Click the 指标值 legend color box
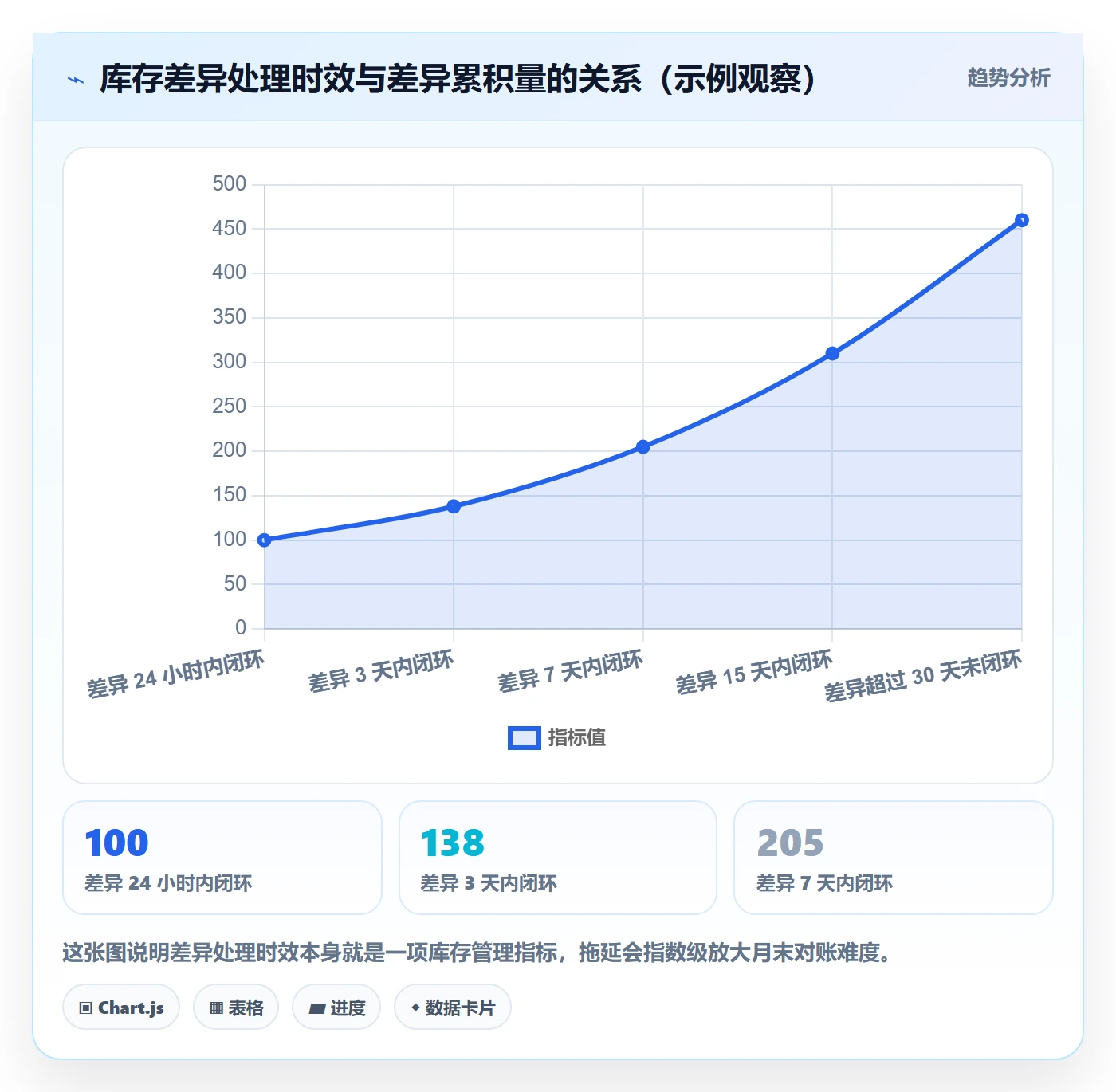Viewport: 1116px width, 1092px height. coord(525,738)
